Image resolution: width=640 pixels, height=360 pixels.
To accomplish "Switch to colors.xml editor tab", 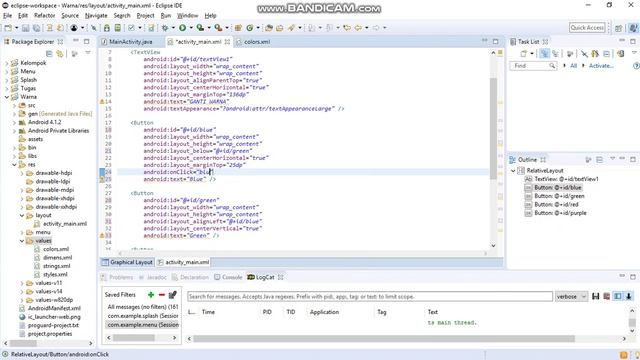I will coord(257,42).
